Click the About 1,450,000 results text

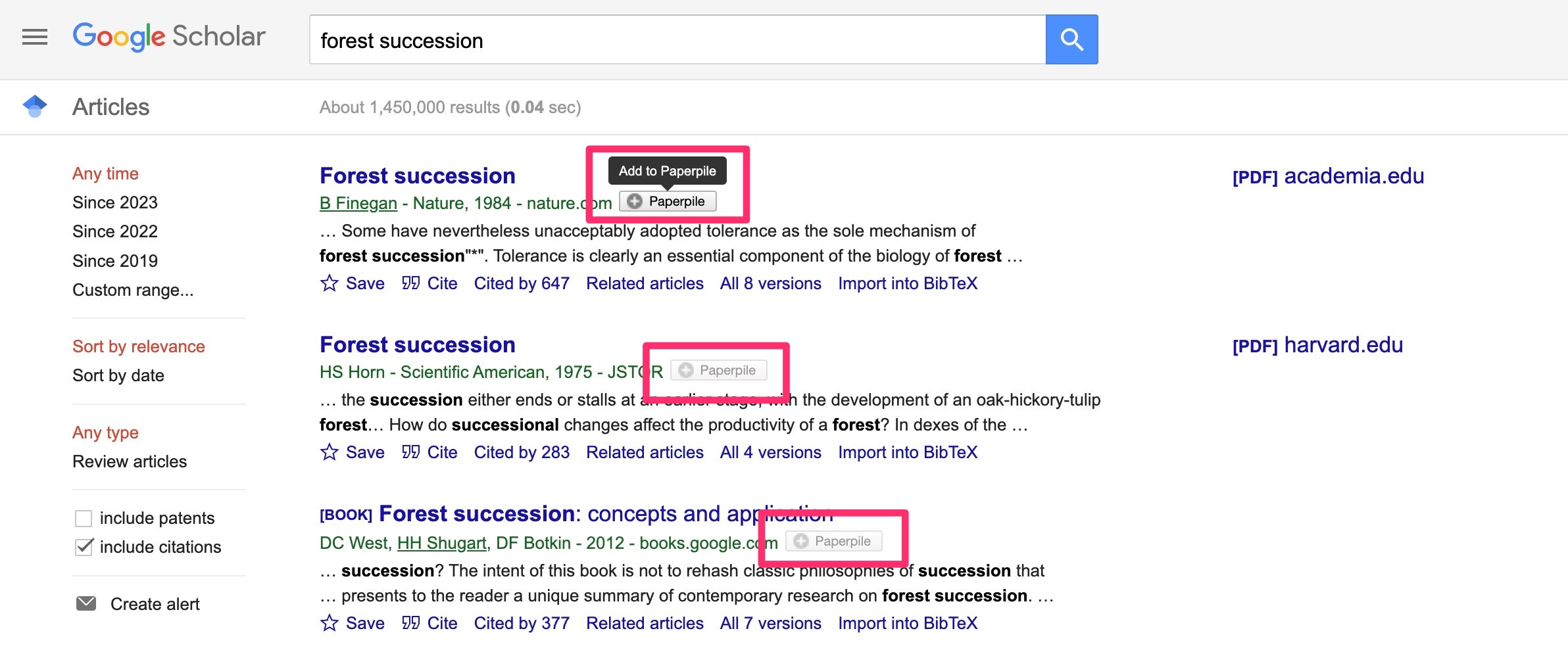click(451, 107)
